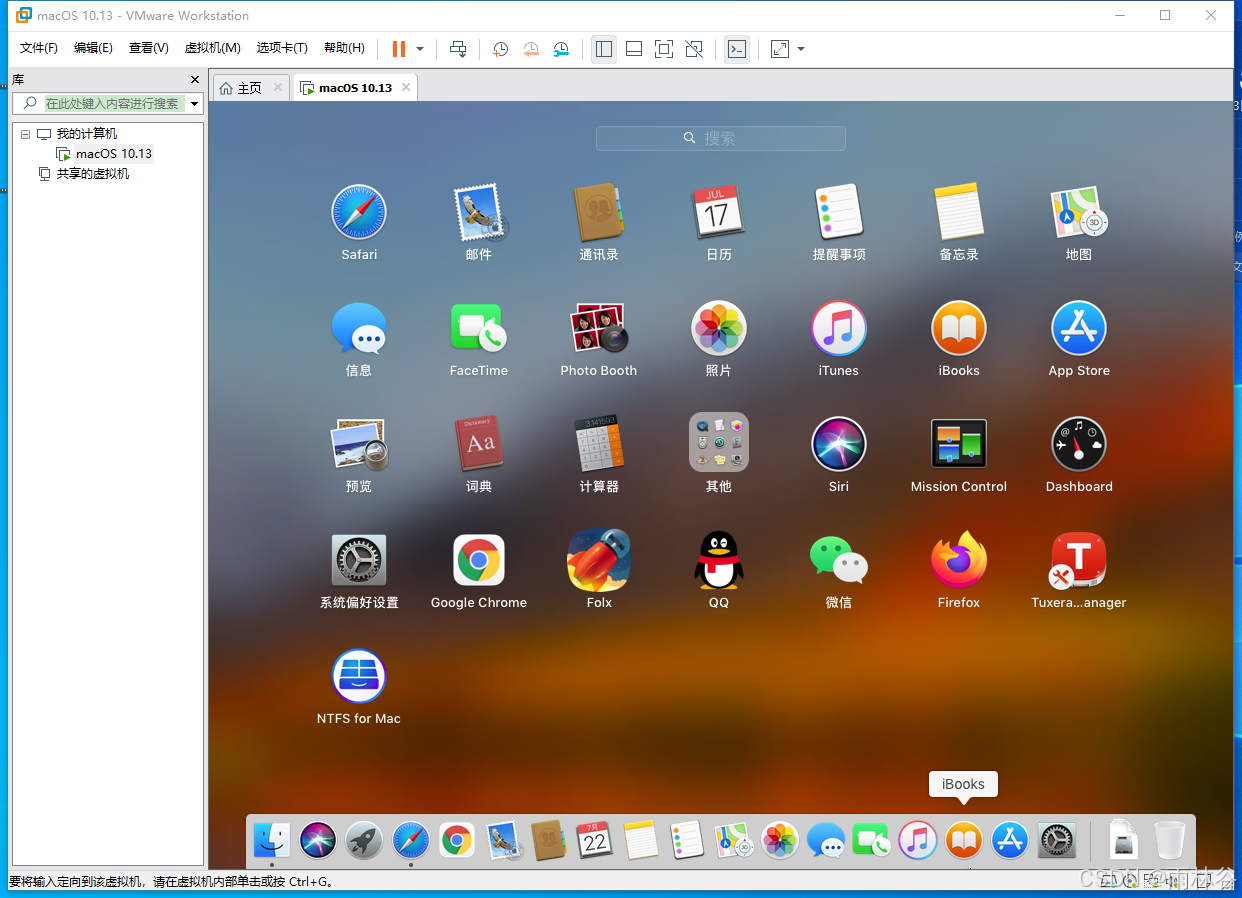Launch the QQ penguin app
Screen dimensions: 1242x898
[x=718, y=560]
